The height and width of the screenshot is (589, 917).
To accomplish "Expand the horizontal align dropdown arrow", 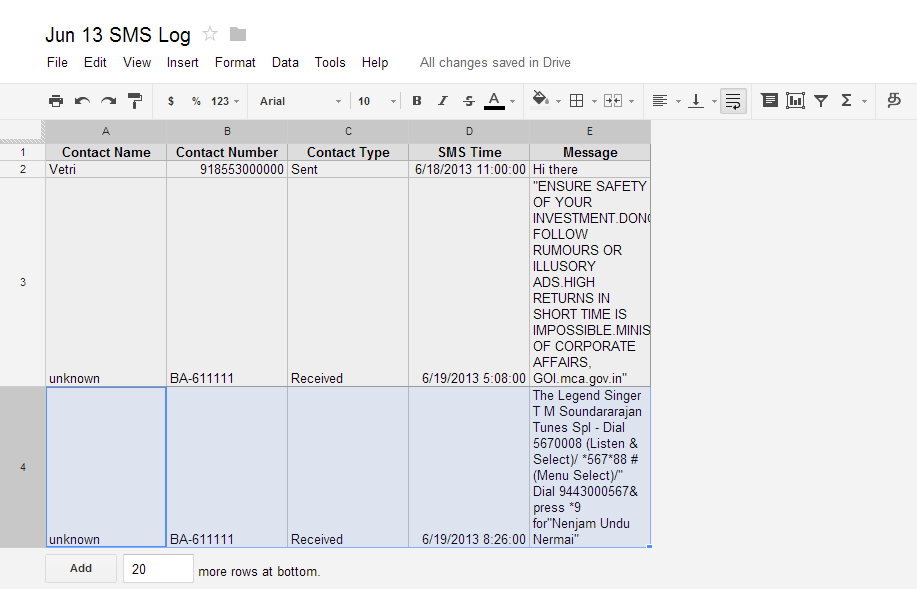I will (678, 102).
